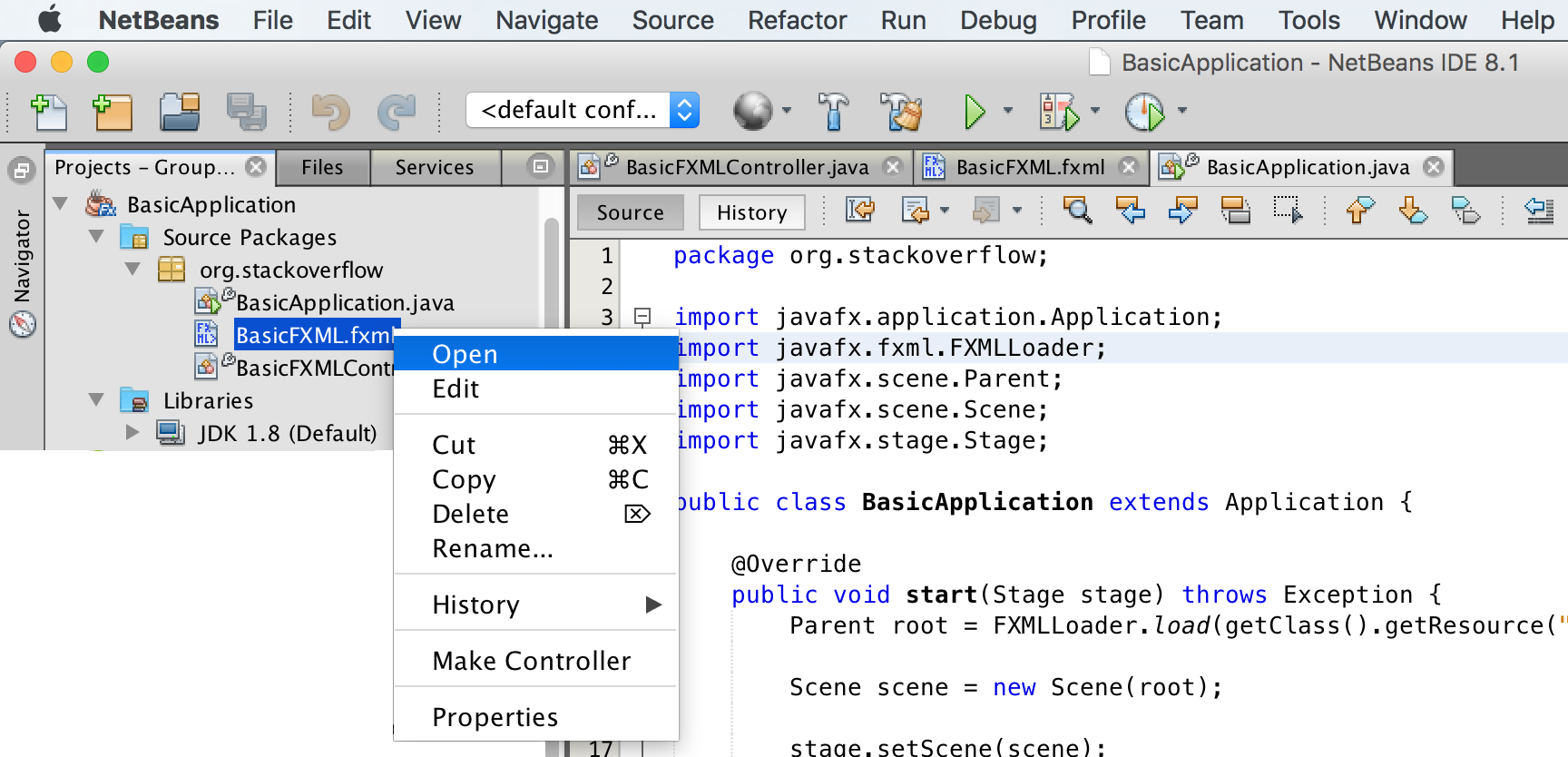Viewport: 1568px width, 757px height.
Task: Open the Refactor menu in menu bar
Action: point(797,20)
